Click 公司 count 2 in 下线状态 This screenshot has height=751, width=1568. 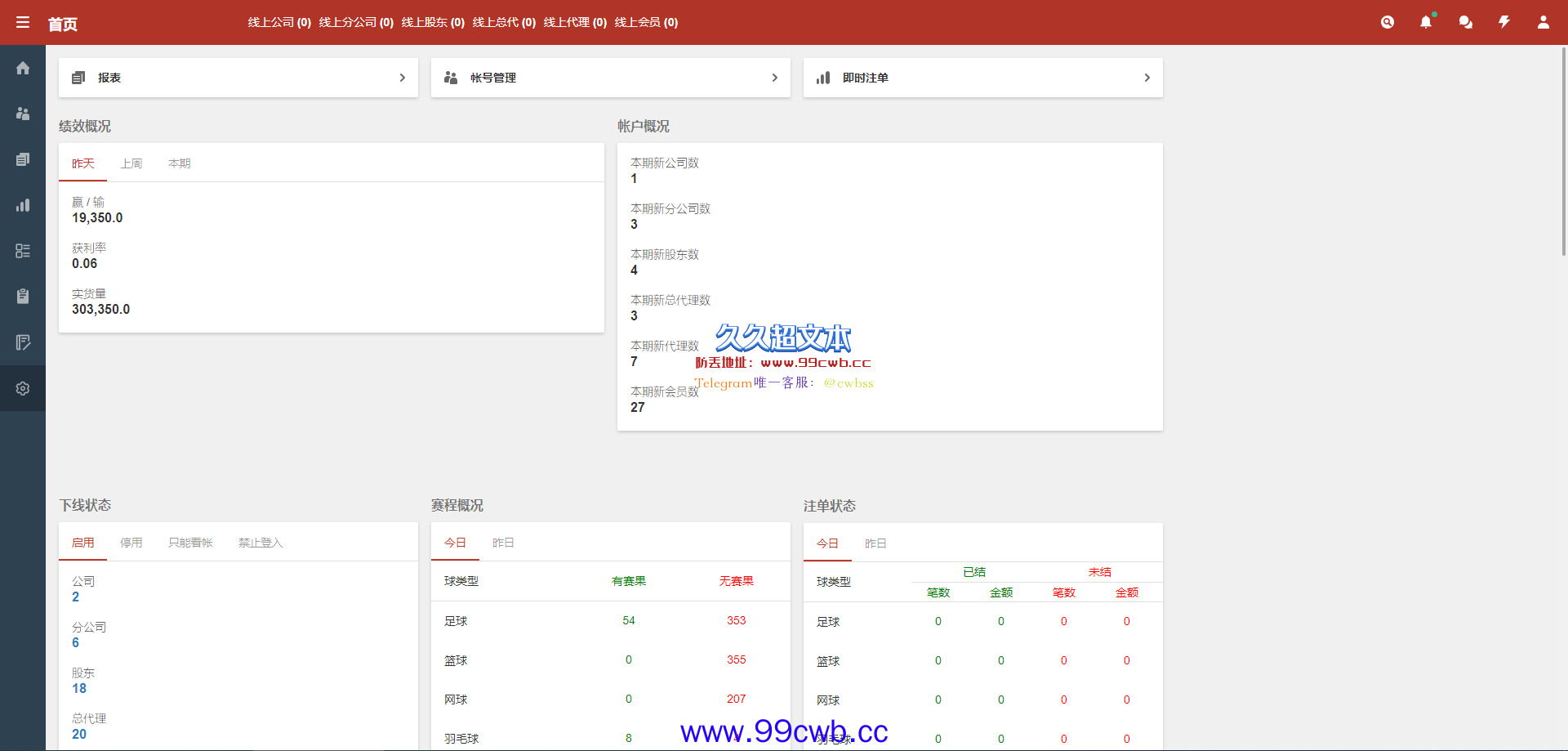click(76, 597)
